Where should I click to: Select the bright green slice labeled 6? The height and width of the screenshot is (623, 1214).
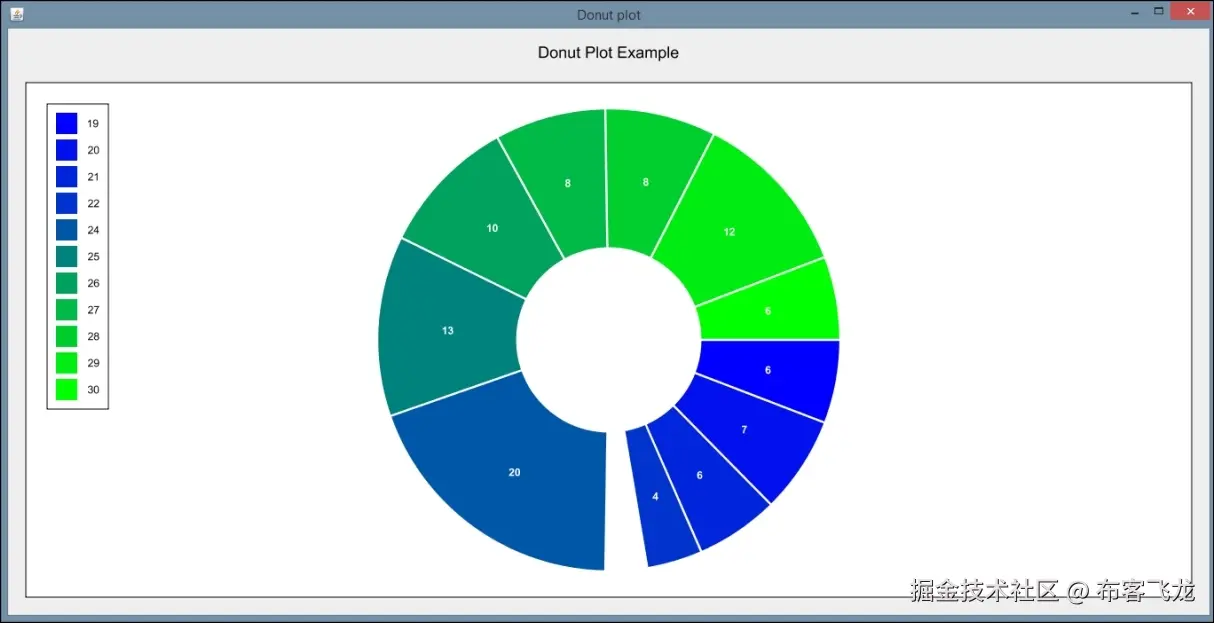tap(770, 312)
